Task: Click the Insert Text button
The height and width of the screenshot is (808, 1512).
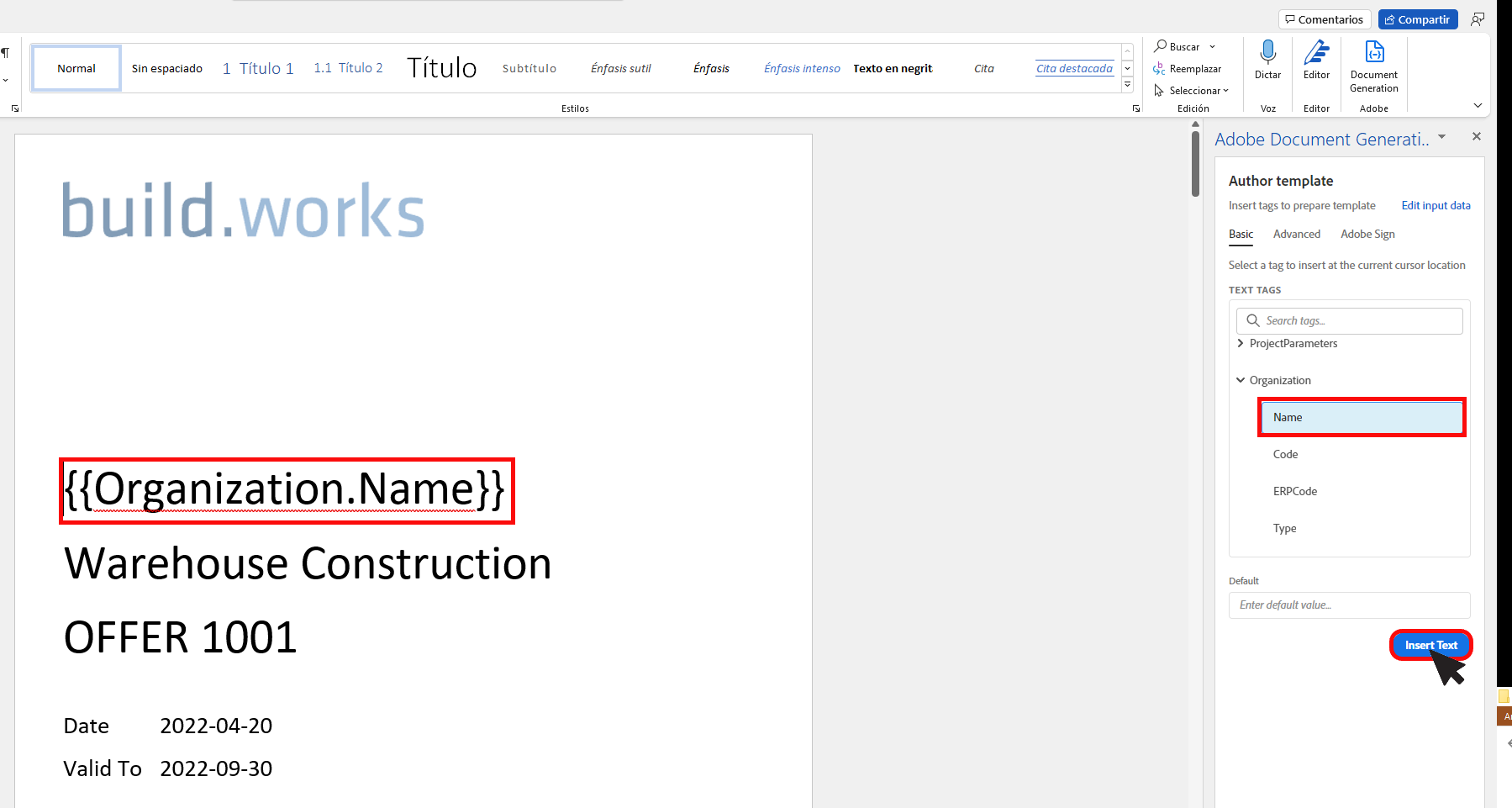Action: tap(1431, 645)
